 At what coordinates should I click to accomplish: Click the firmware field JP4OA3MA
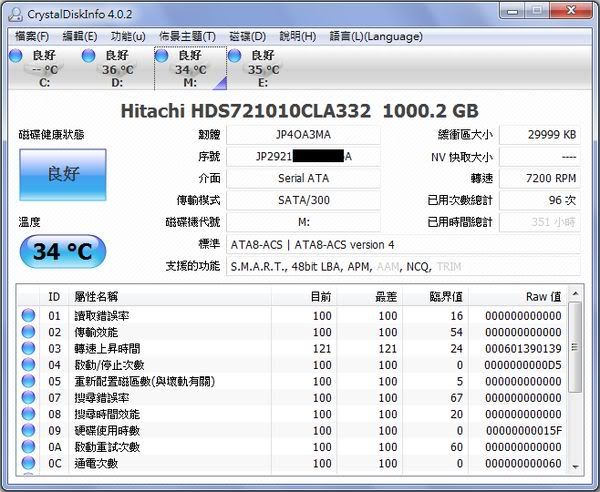pyautogui.click(x=303, y=135)
